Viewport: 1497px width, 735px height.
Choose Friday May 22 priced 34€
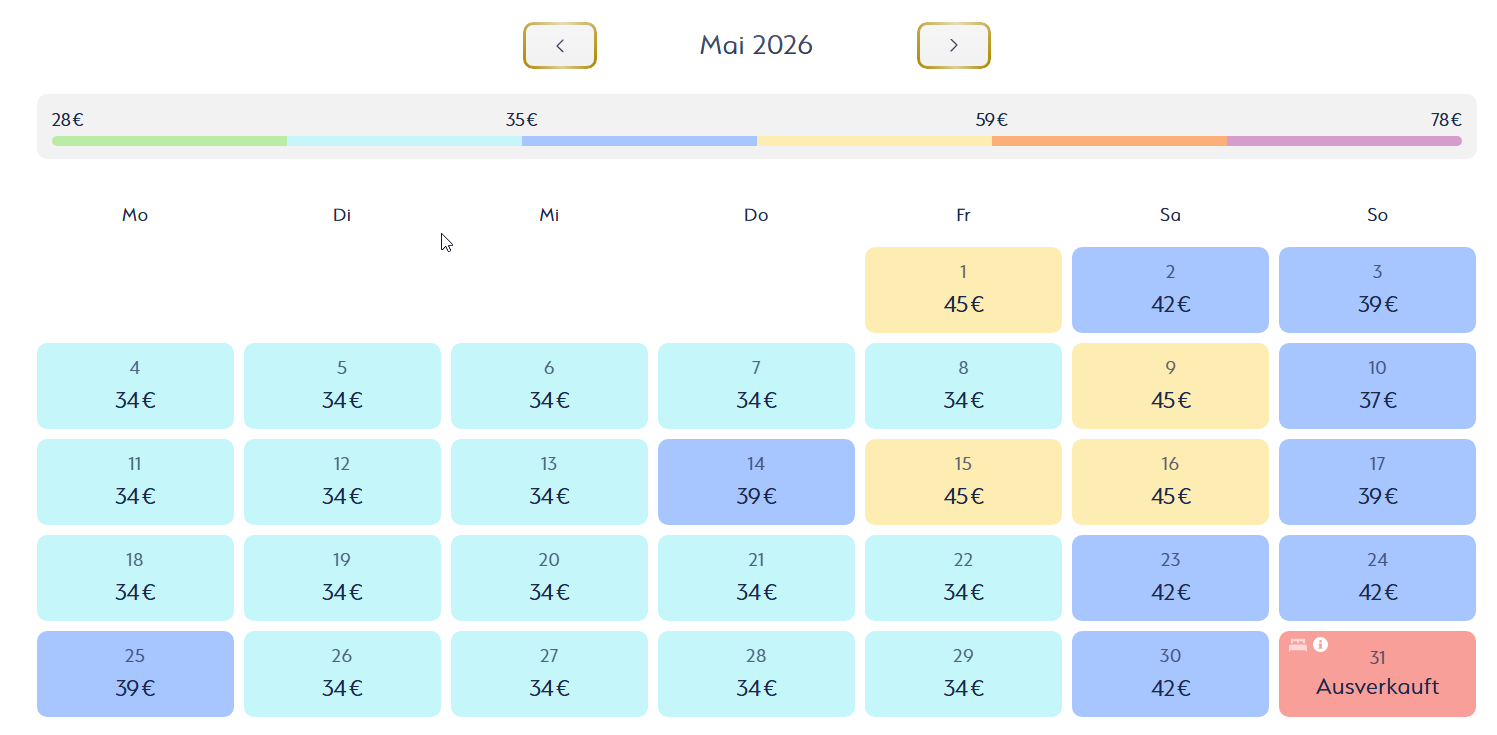click(962, 578)
